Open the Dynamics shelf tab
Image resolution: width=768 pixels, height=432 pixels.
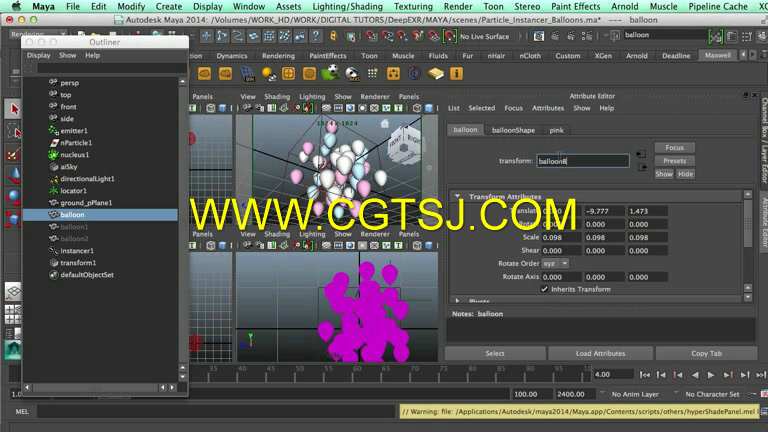232,56
